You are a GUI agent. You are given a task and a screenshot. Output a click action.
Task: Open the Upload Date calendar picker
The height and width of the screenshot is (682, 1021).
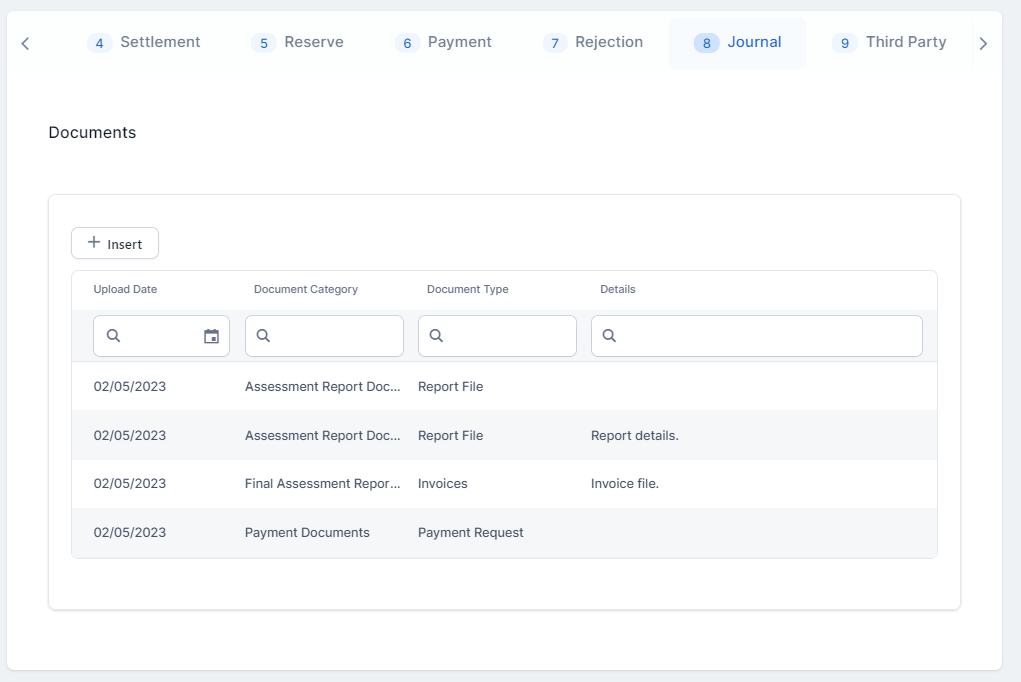pos(211,336)
